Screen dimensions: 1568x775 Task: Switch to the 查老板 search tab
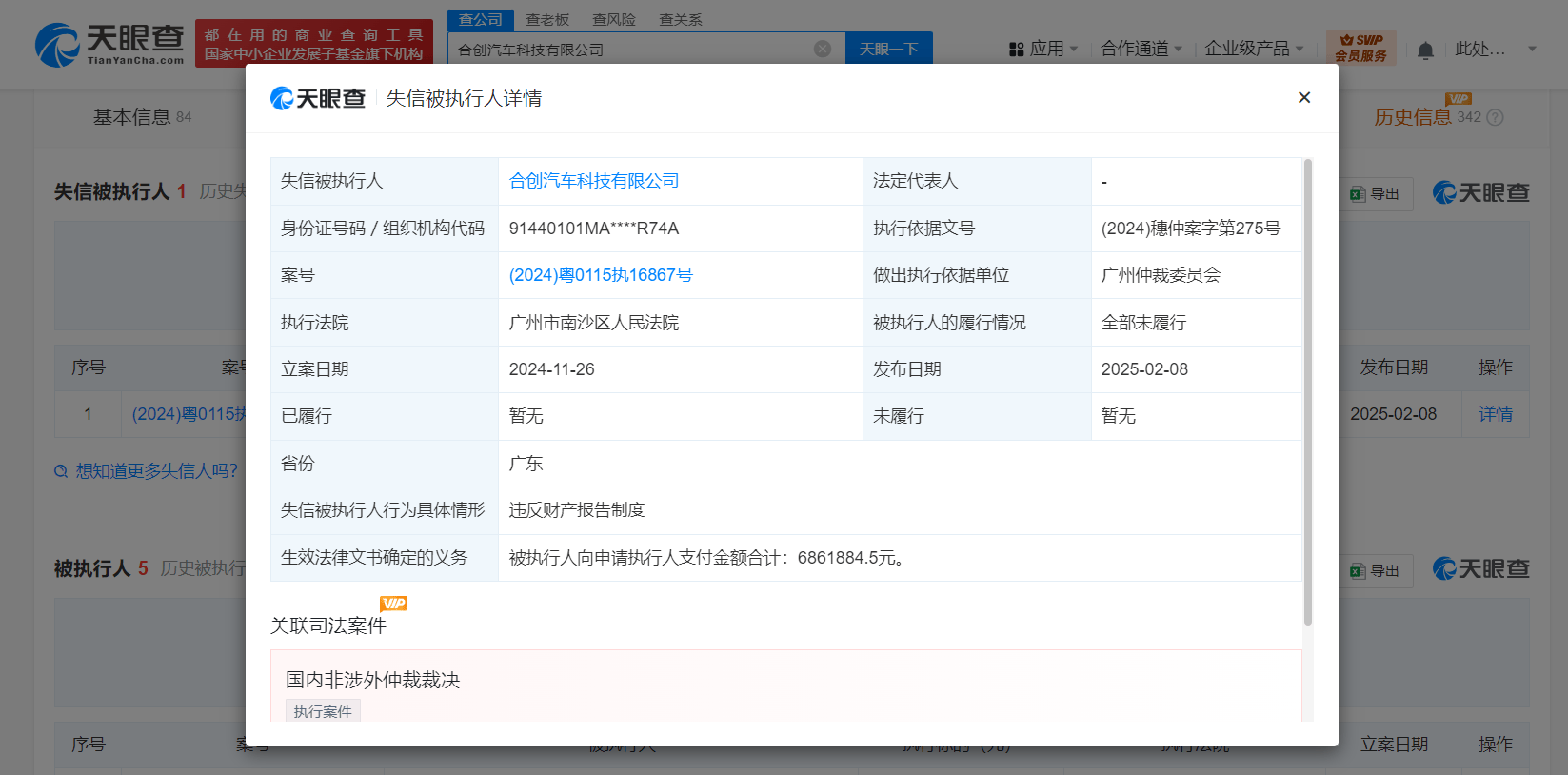pyautogui.click(x=547, y=19)
